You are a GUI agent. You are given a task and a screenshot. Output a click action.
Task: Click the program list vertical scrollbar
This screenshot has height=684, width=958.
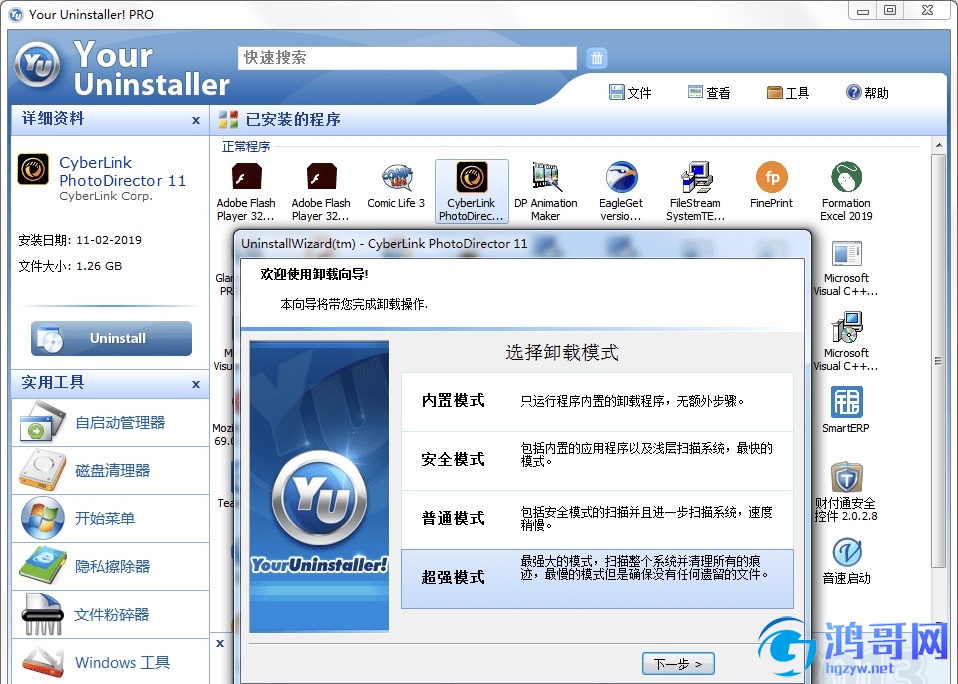(938, 360)
